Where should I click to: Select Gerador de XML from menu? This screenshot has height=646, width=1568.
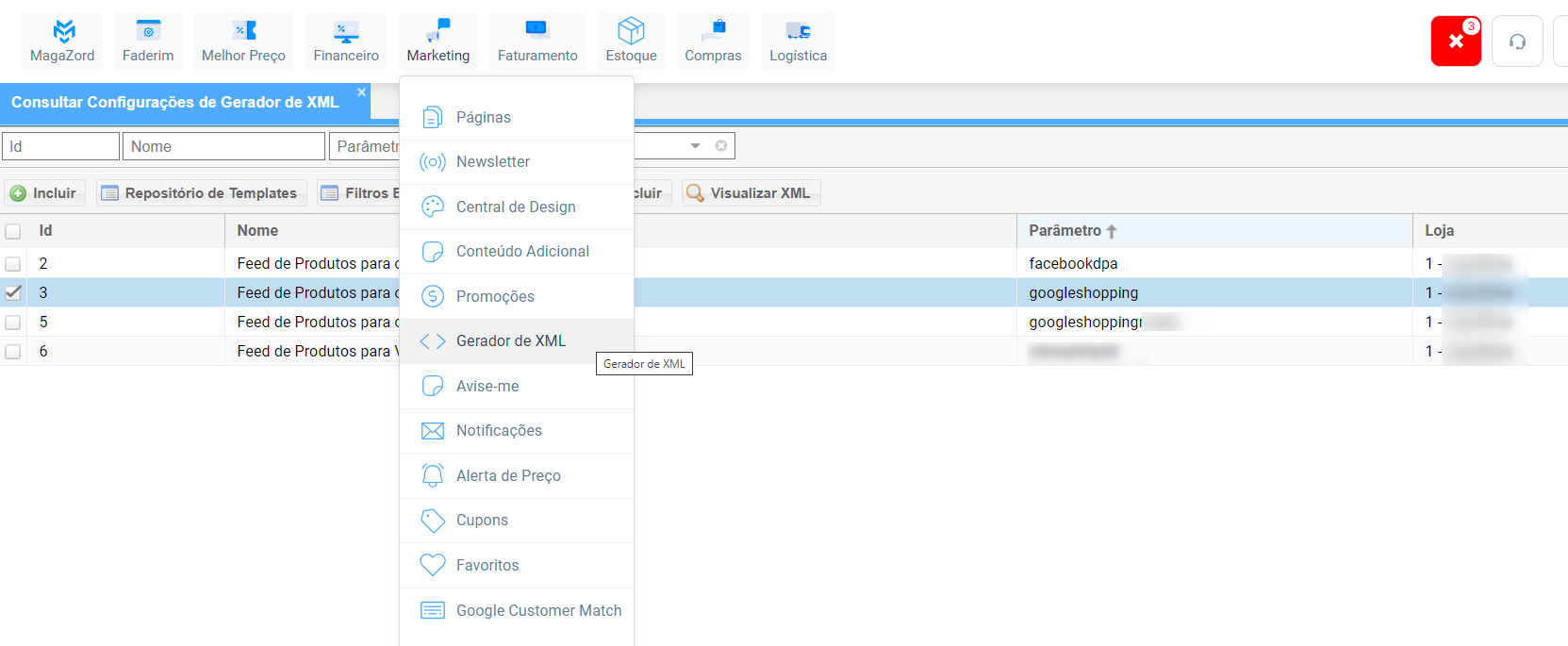pyautogui.click(x=510, y=340)
